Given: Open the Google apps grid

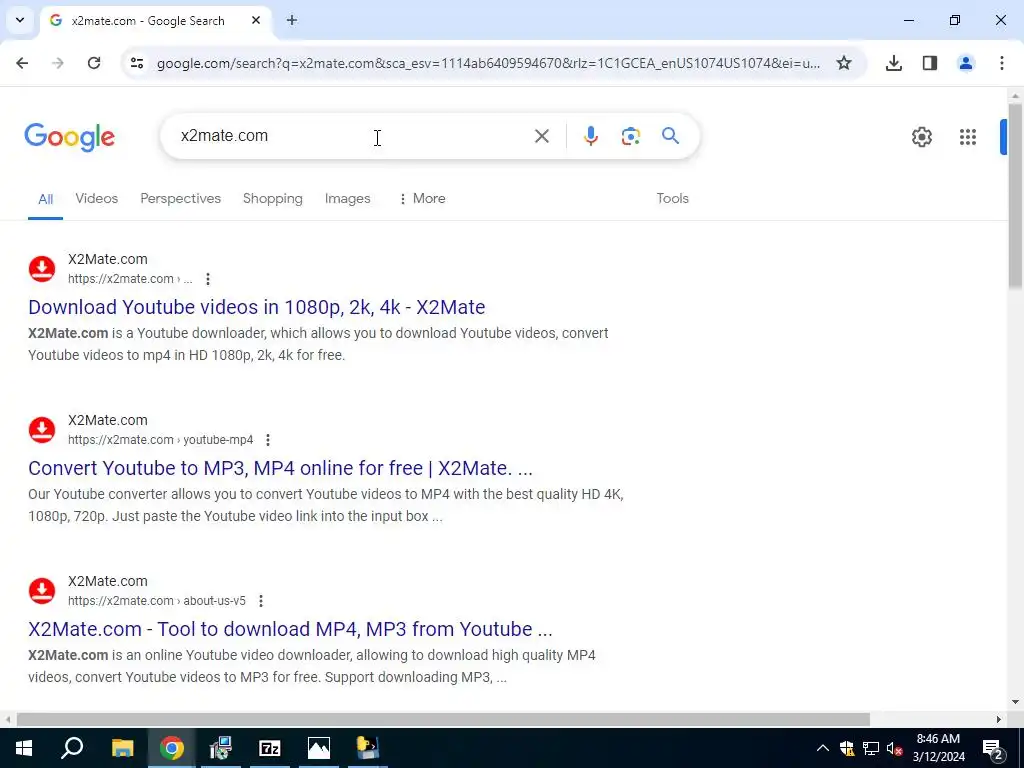Looking at the screenshot, I should tap(968, 136).
